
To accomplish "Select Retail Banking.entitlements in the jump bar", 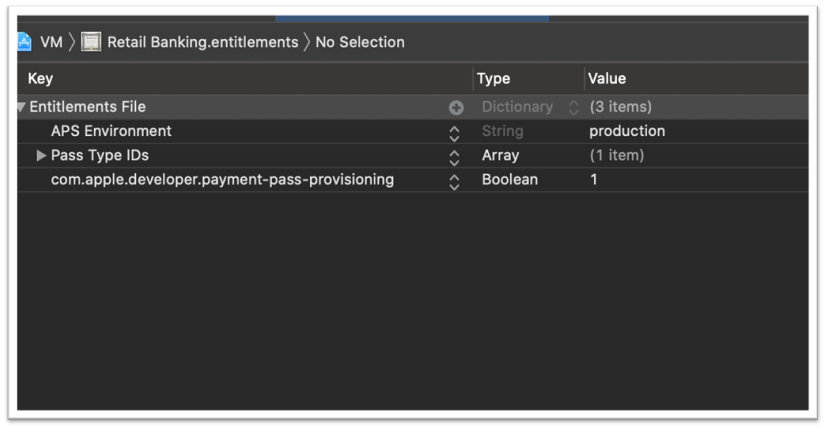I will 202,42.
